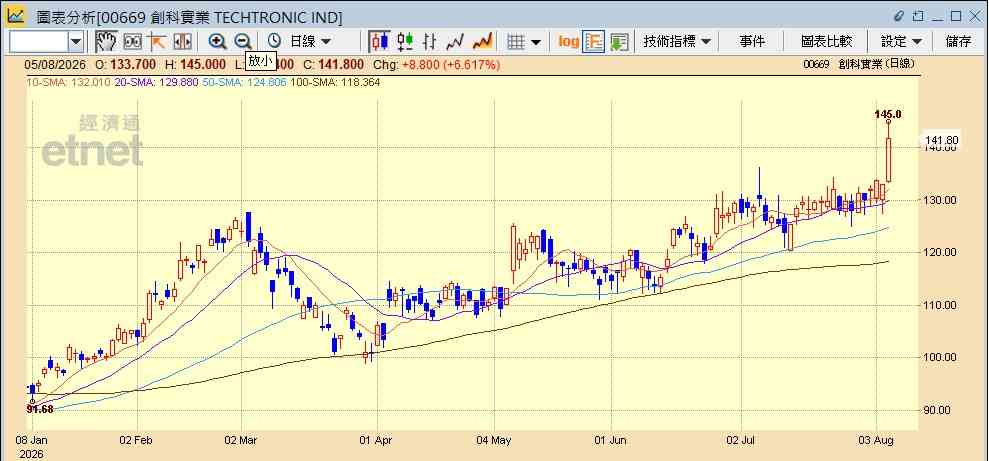Click the 08 Jan date axis label

(x=33, y=440)
